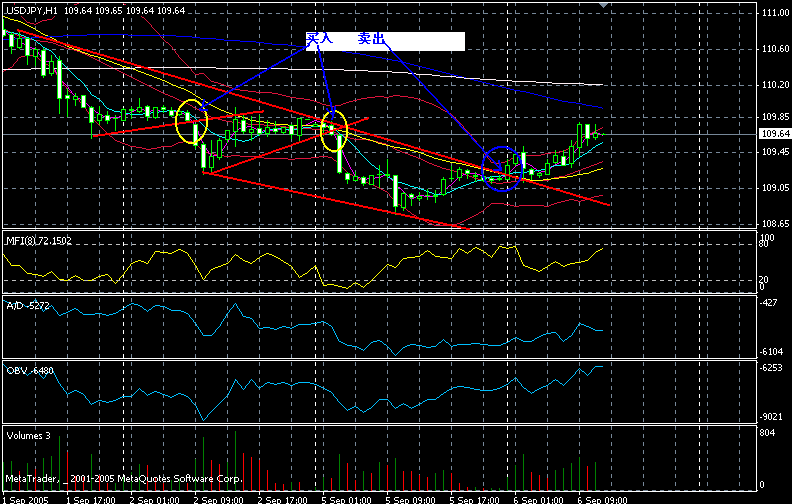Click the 20 level on MFI scale
This screenshot has height=504, width=792.
click(764, 279)
